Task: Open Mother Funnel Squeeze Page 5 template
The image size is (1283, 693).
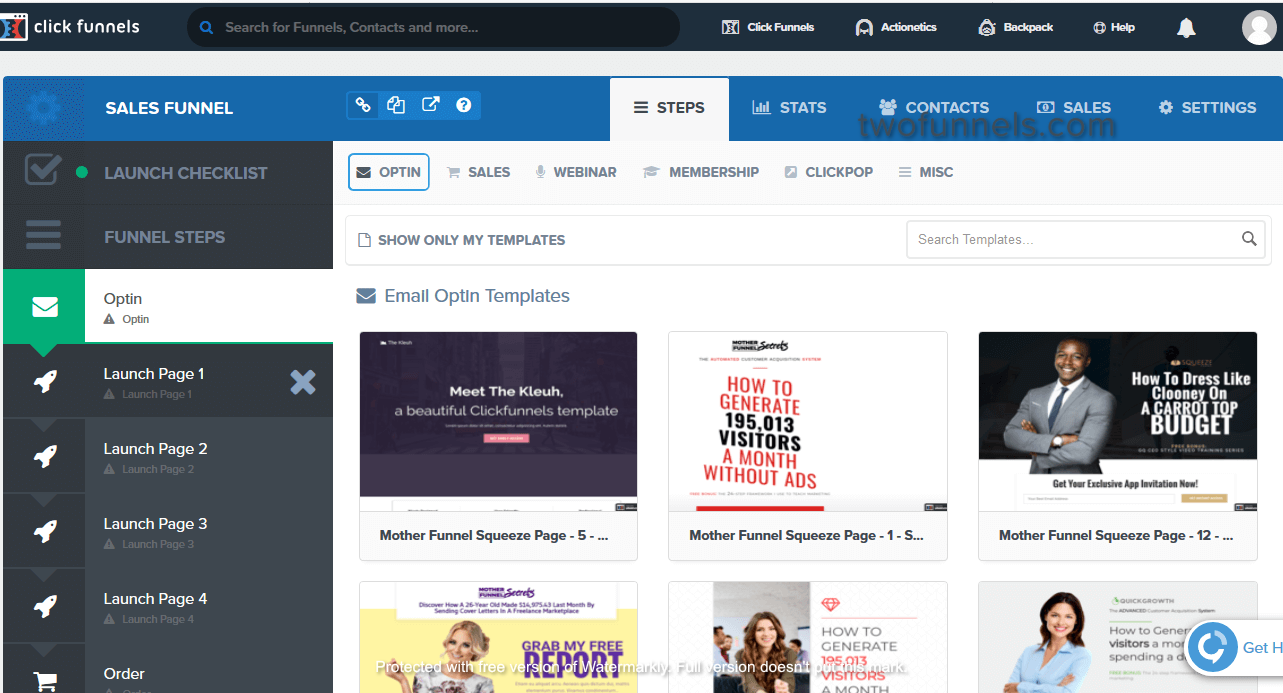Action: click(x=498, y=421)
